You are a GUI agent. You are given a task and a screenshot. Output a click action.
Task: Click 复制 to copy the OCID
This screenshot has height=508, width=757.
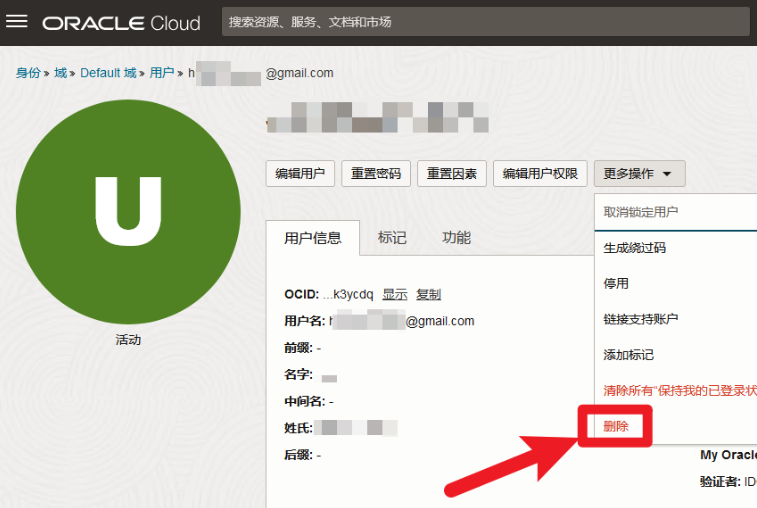click(x=428, y=294)
